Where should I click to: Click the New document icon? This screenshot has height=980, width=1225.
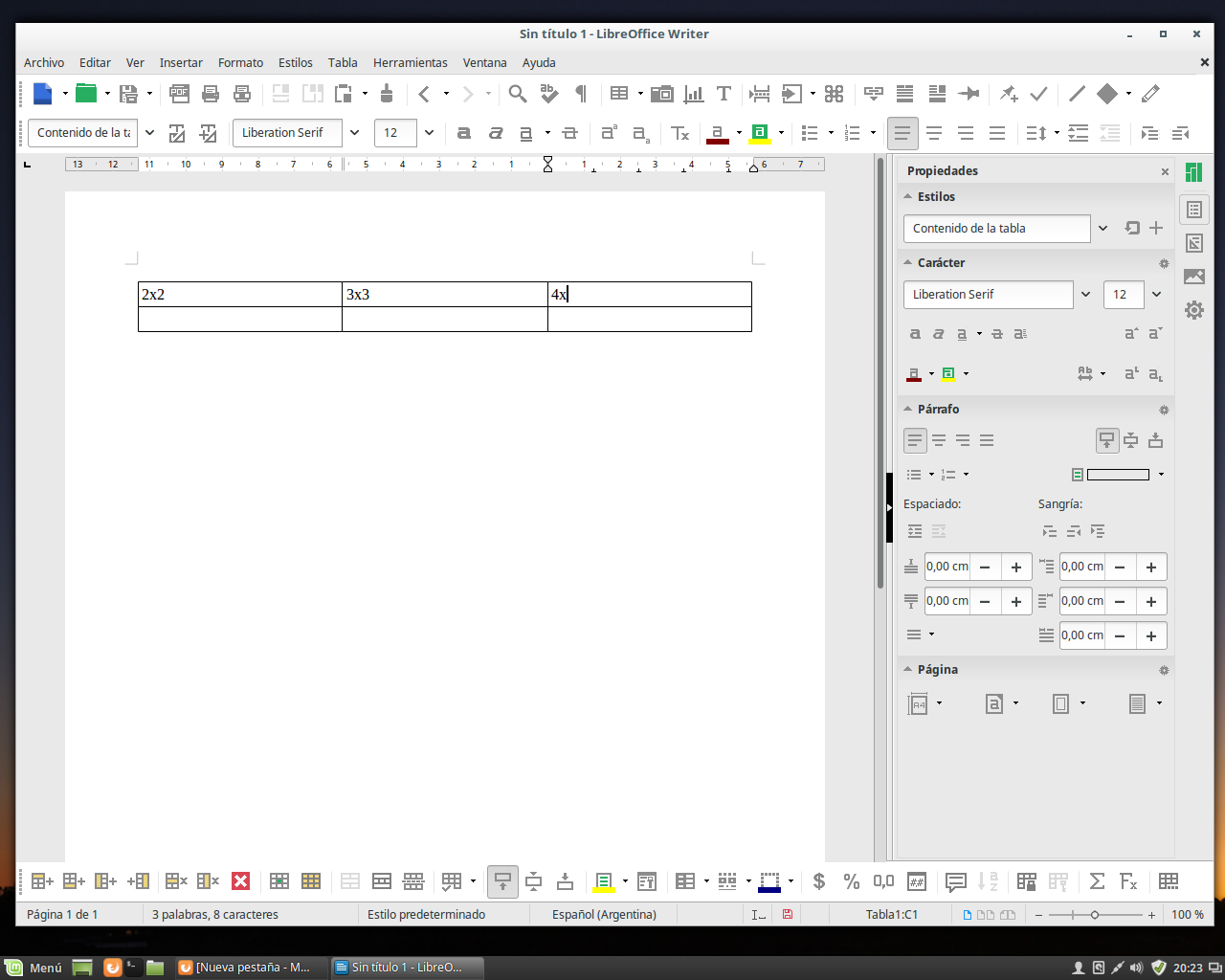coord(43,94)
